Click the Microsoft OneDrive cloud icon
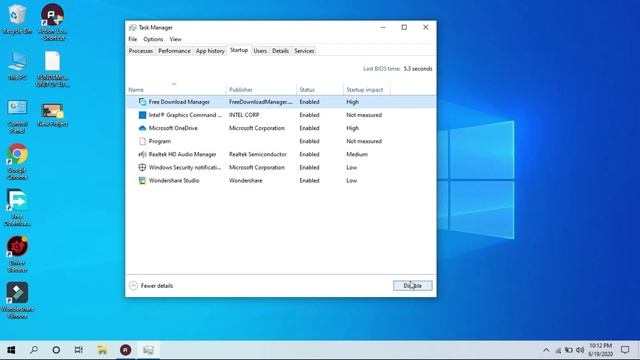The height and width of the screenshot is (360, 640). tap(142, 128)
